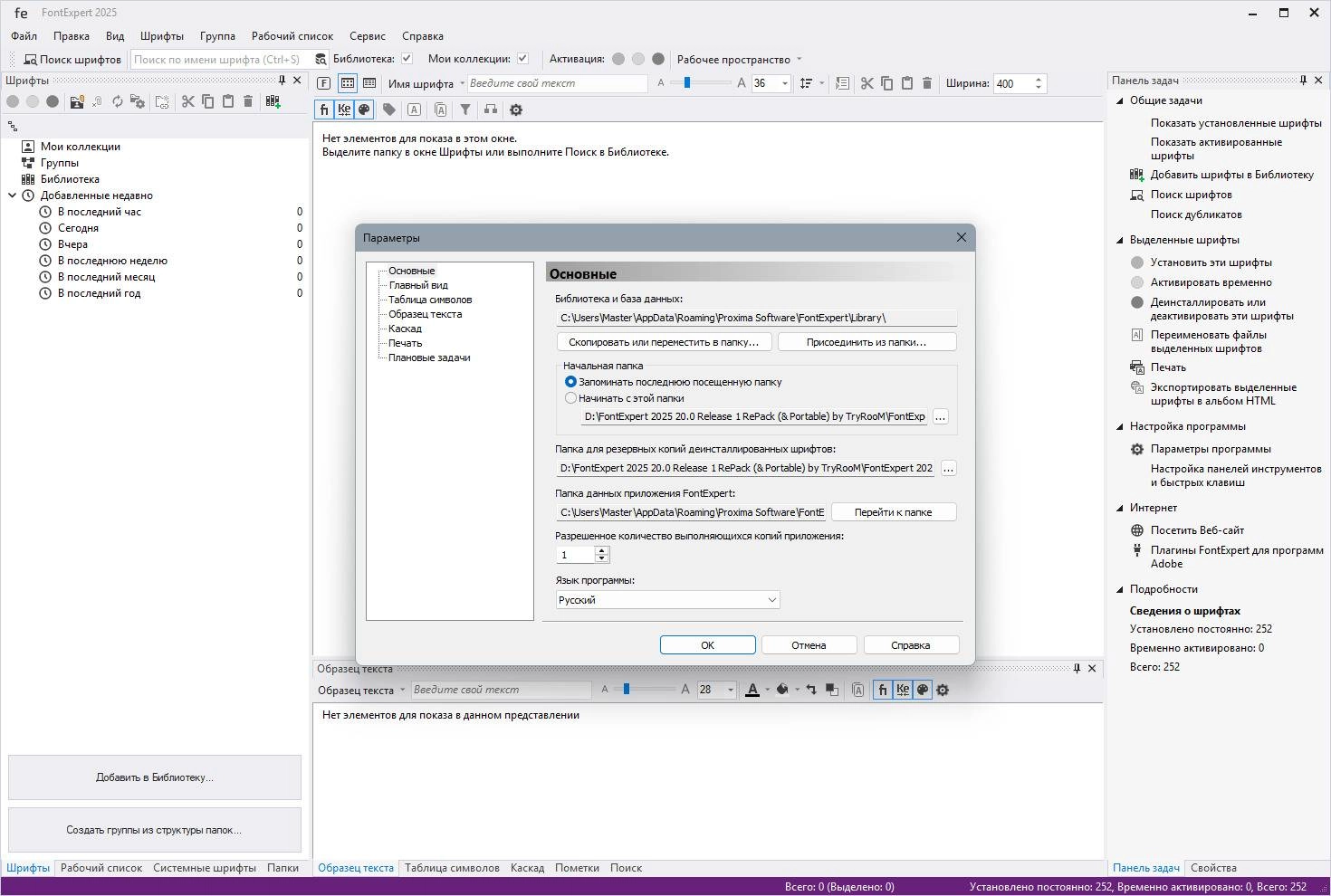The image size is (1331, 896).
Task: Click the text color A icon in the Образец текста toolbar
Action: tap(752, 690)
